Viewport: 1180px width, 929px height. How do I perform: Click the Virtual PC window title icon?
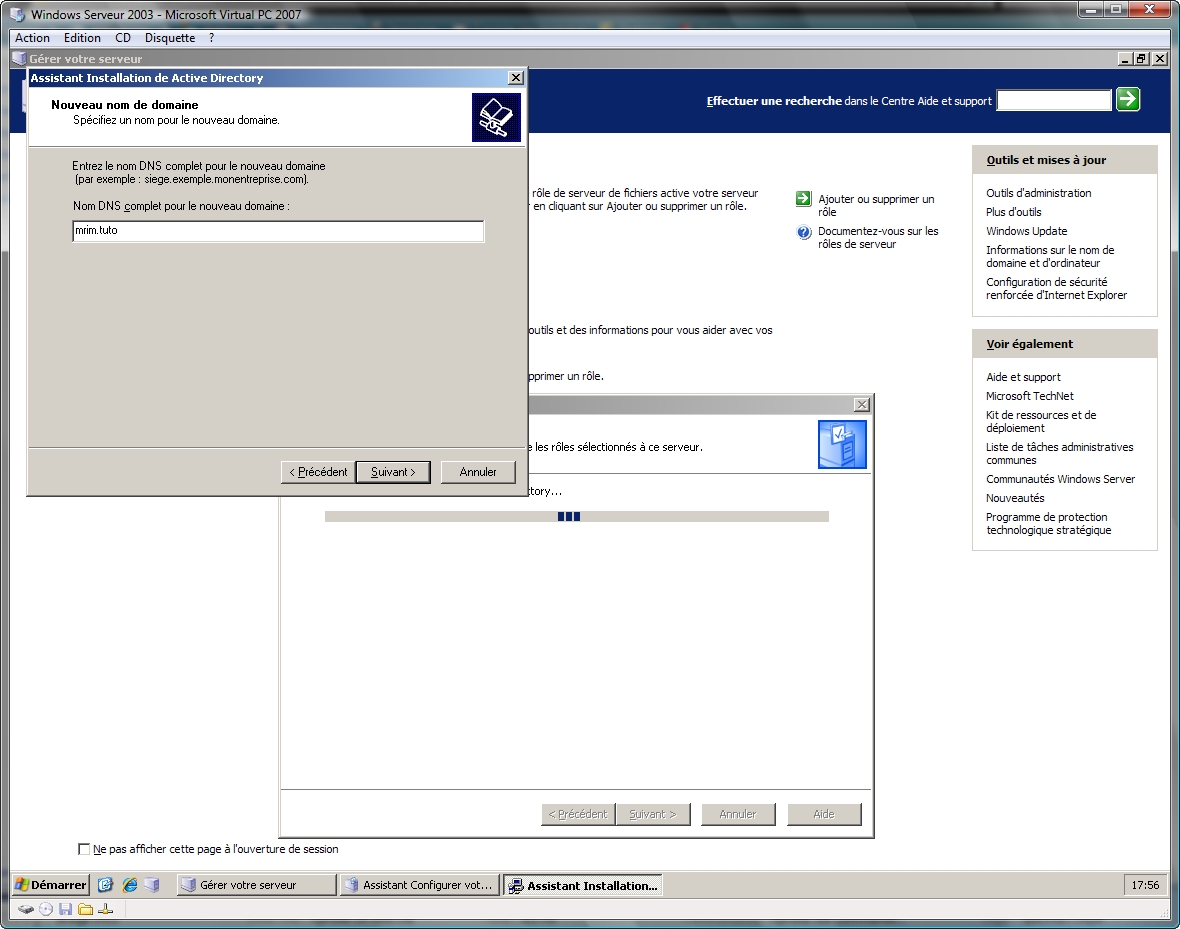pos(17,14)
